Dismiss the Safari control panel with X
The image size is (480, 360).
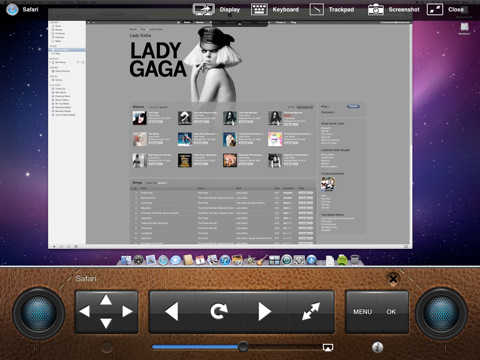click(x=393, y=279)
